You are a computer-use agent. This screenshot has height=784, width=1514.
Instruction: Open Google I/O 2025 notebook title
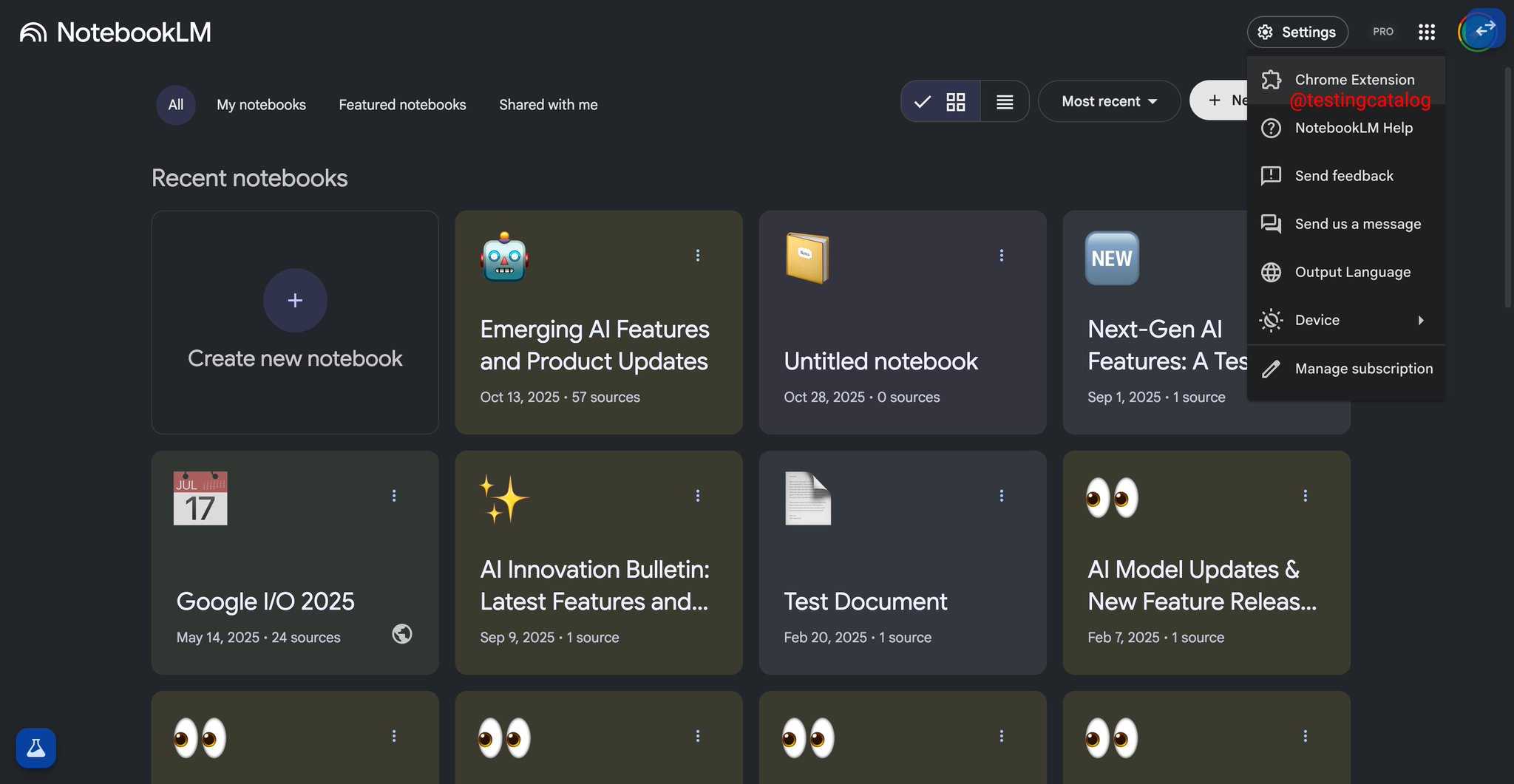click(265, 601)
